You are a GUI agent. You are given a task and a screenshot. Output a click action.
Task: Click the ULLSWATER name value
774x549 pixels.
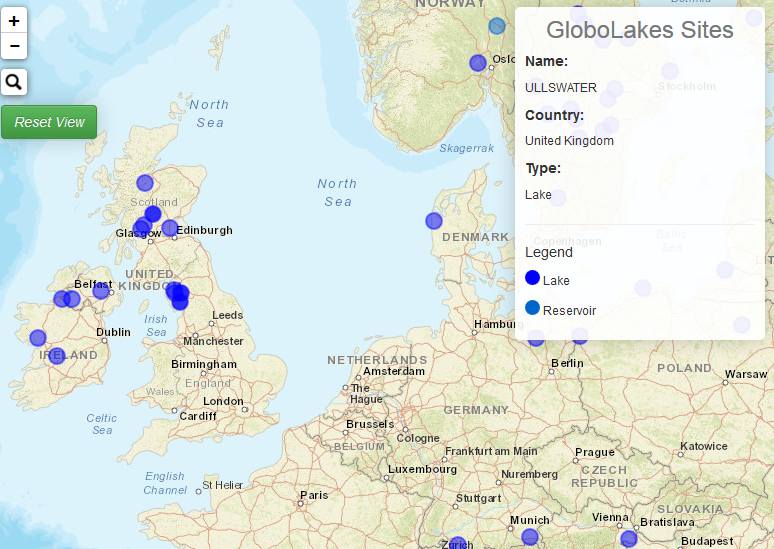click(x=561, y=88)
